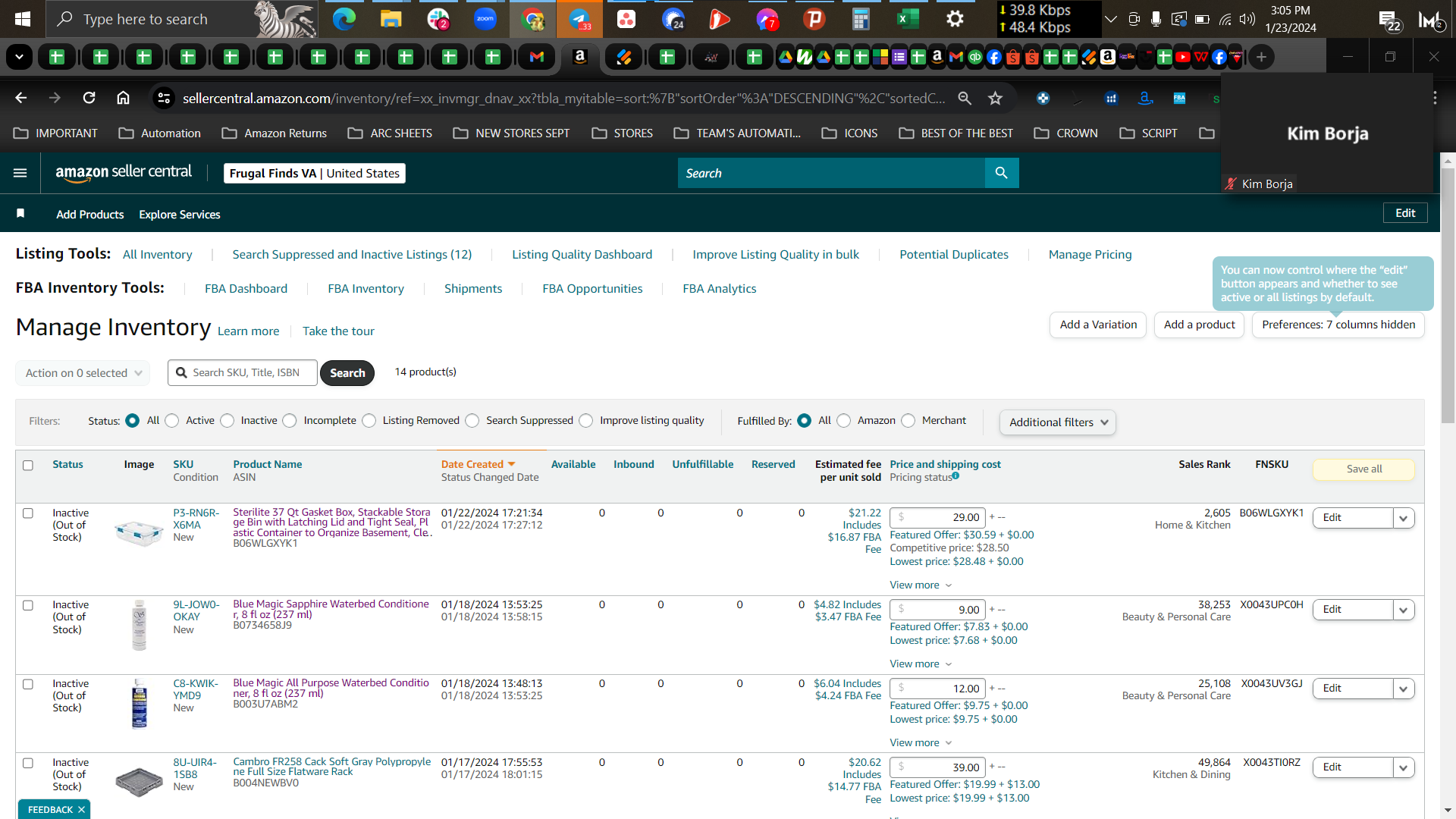1456x819 pixels.
Task: Open FBA Dashboard tab
Action: 246,288
